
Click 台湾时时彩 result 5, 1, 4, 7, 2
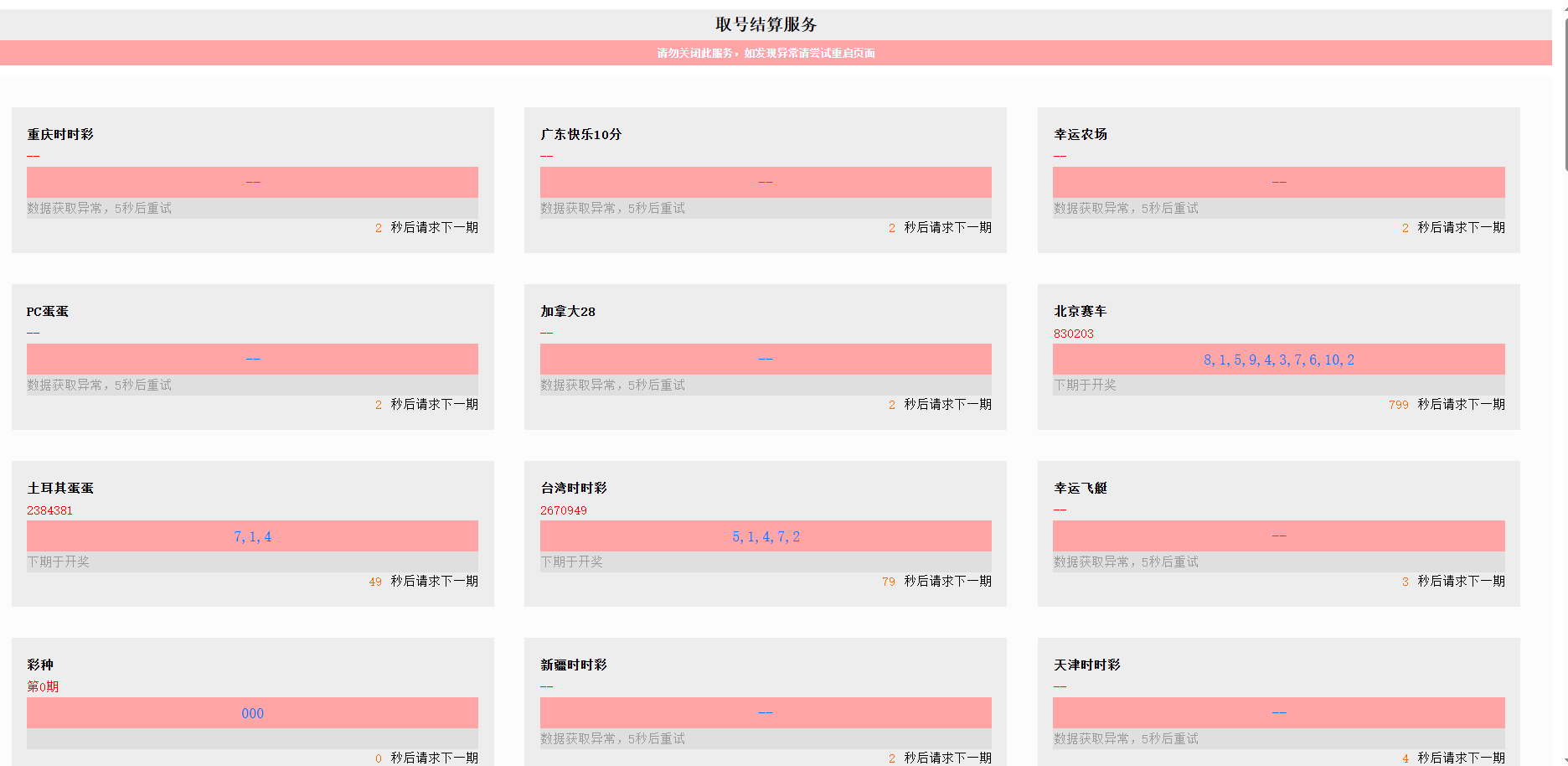tap(766, 536)
